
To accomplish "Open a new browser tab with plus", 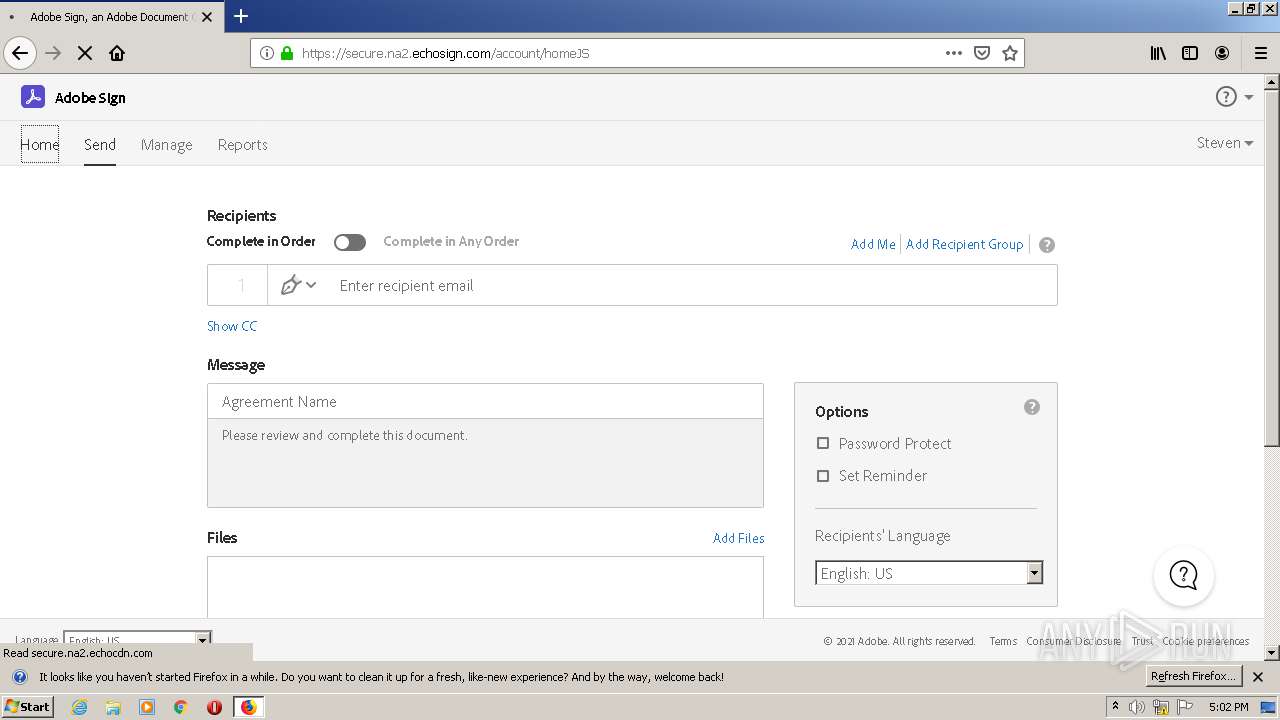I will (241, 16).
